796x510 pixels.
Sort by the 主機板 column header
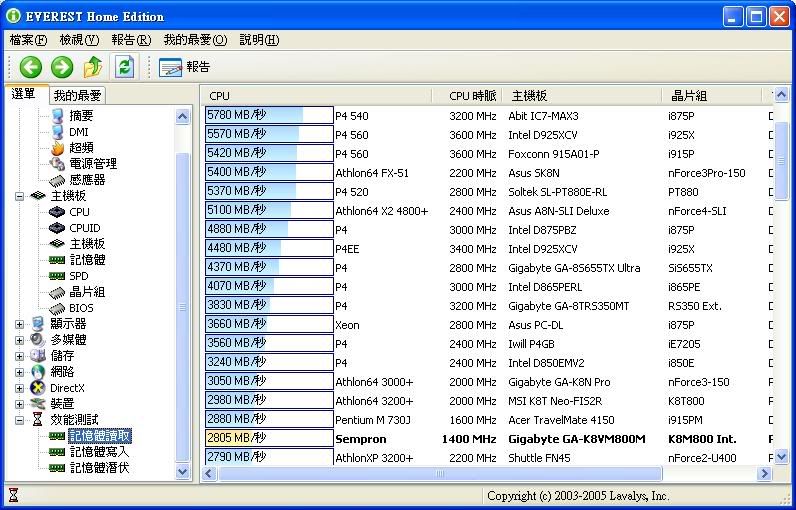click(x=582, y=96)
